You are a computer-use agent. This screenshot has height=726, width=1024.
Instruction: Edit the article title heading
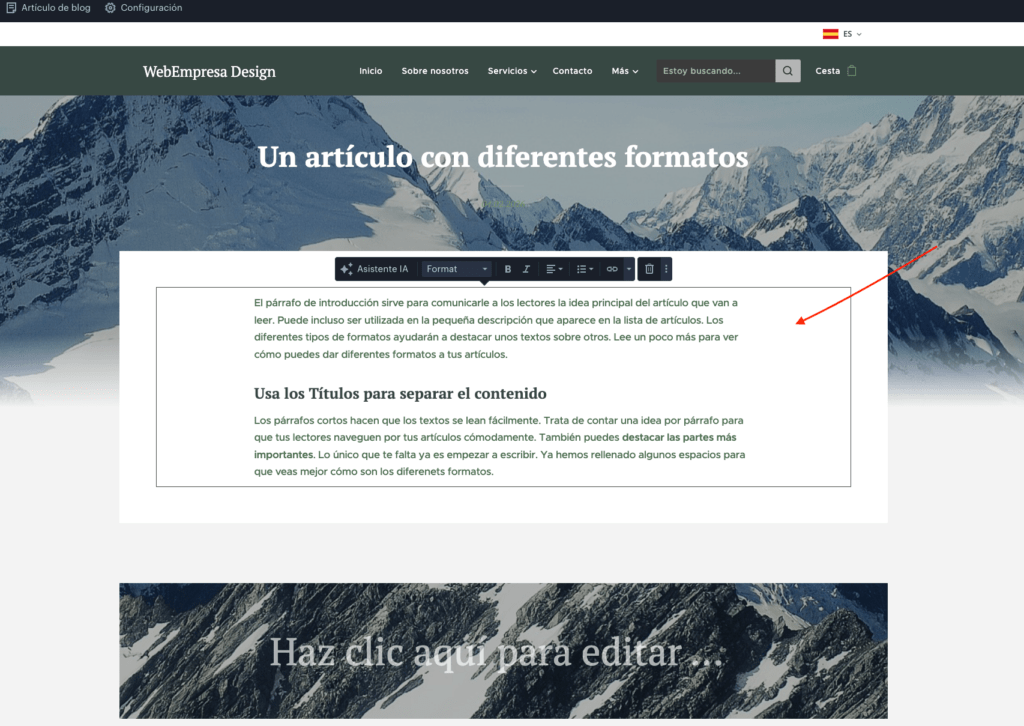(503, 157)
